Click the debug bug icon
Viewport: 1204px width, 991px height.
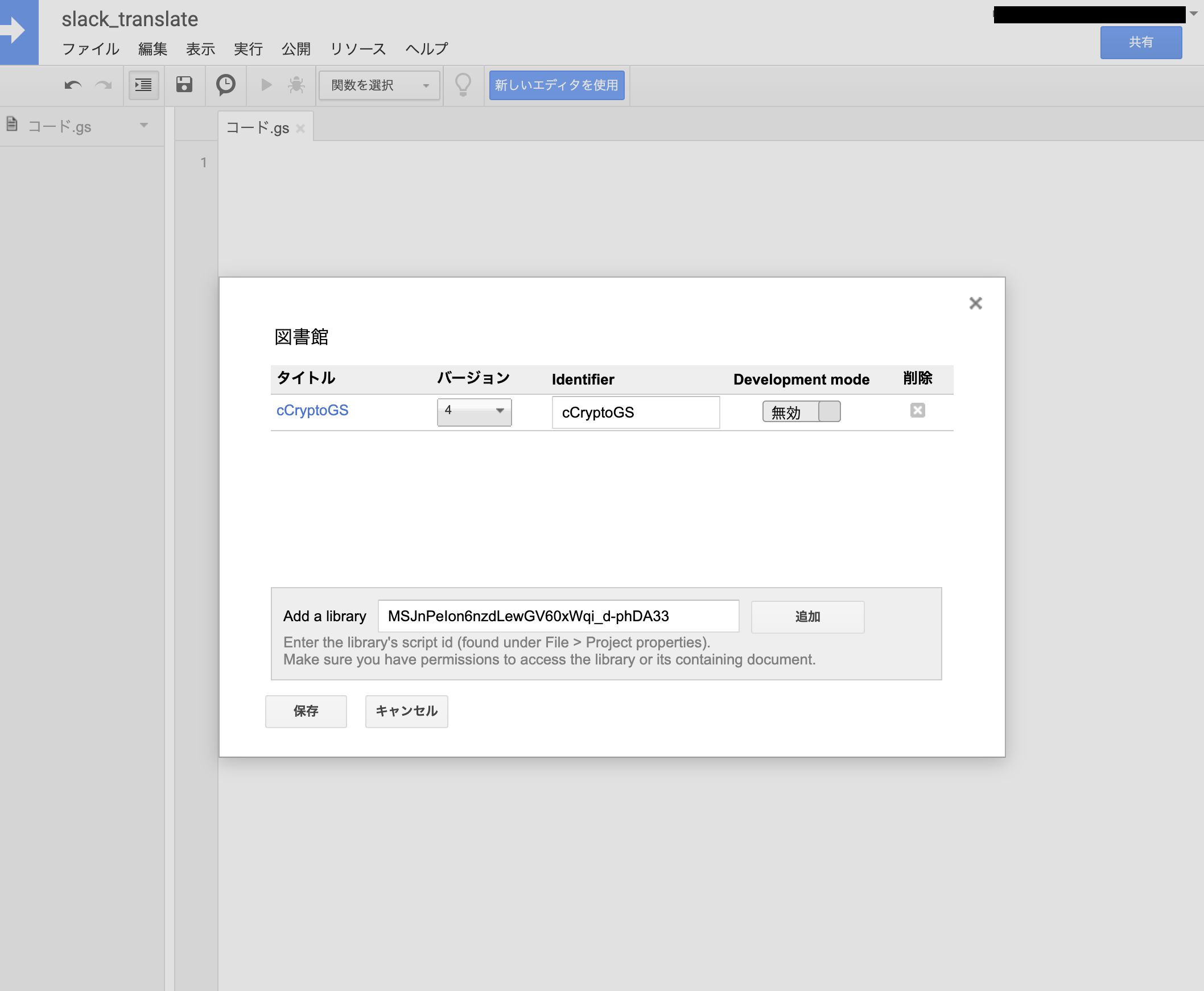click(296, 85)
